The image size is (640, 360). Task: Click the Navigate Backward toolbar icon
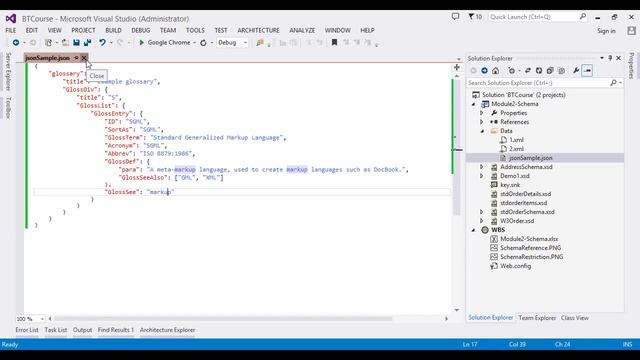coord(16,42)
